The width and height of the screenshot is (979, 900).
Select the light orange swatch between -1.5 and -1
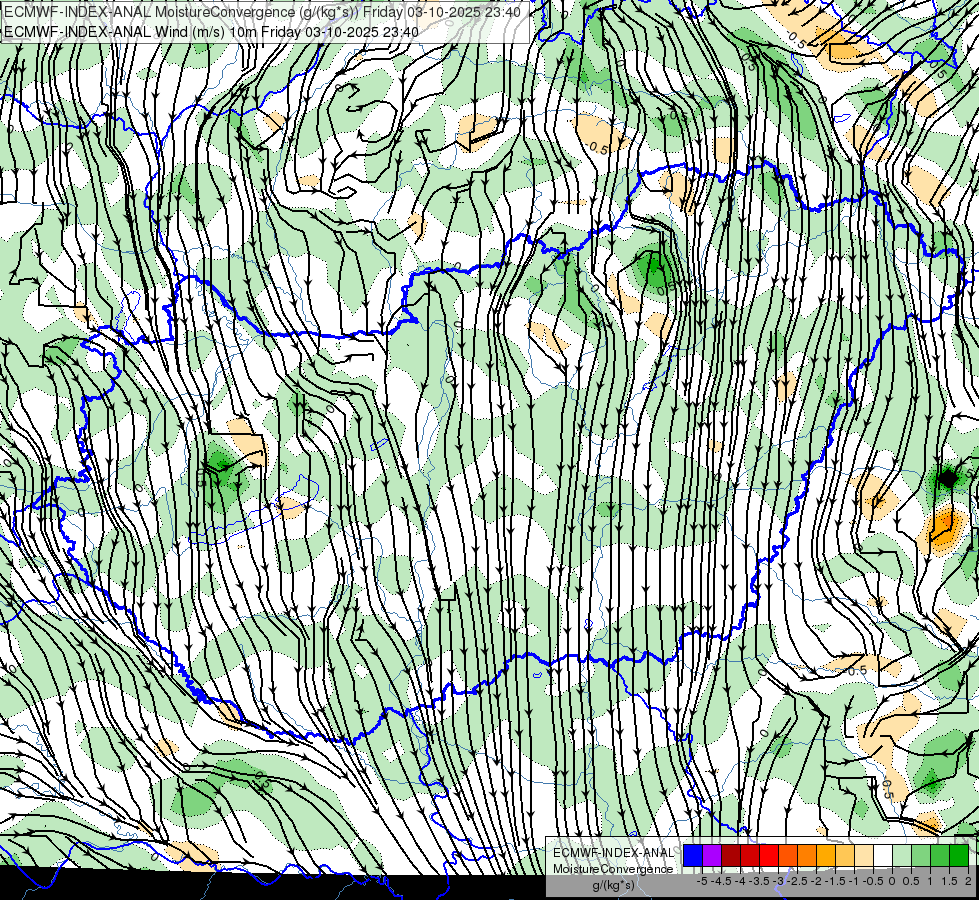[845, 855]
